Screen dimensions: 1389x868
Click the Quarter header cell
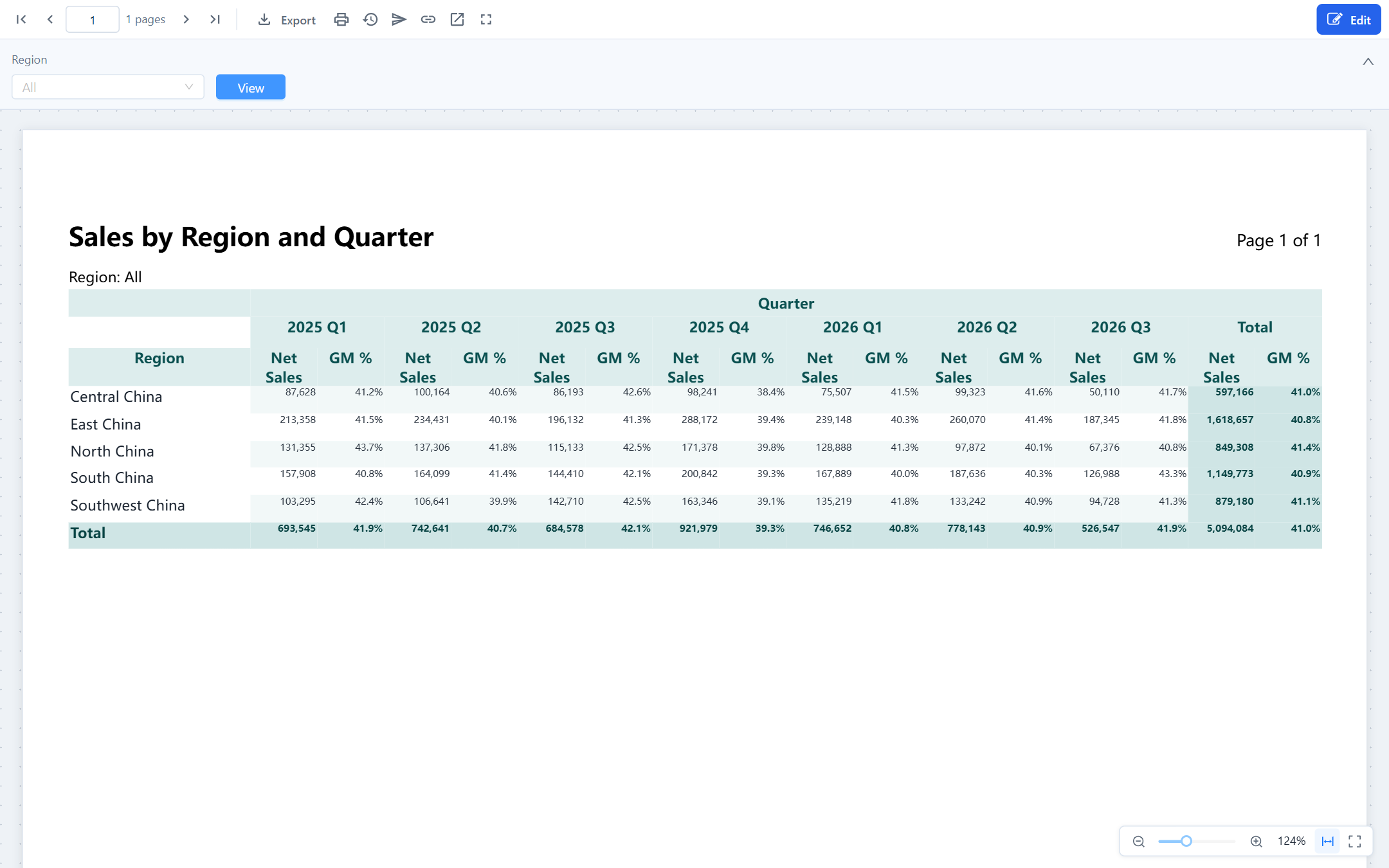point(786,303)
